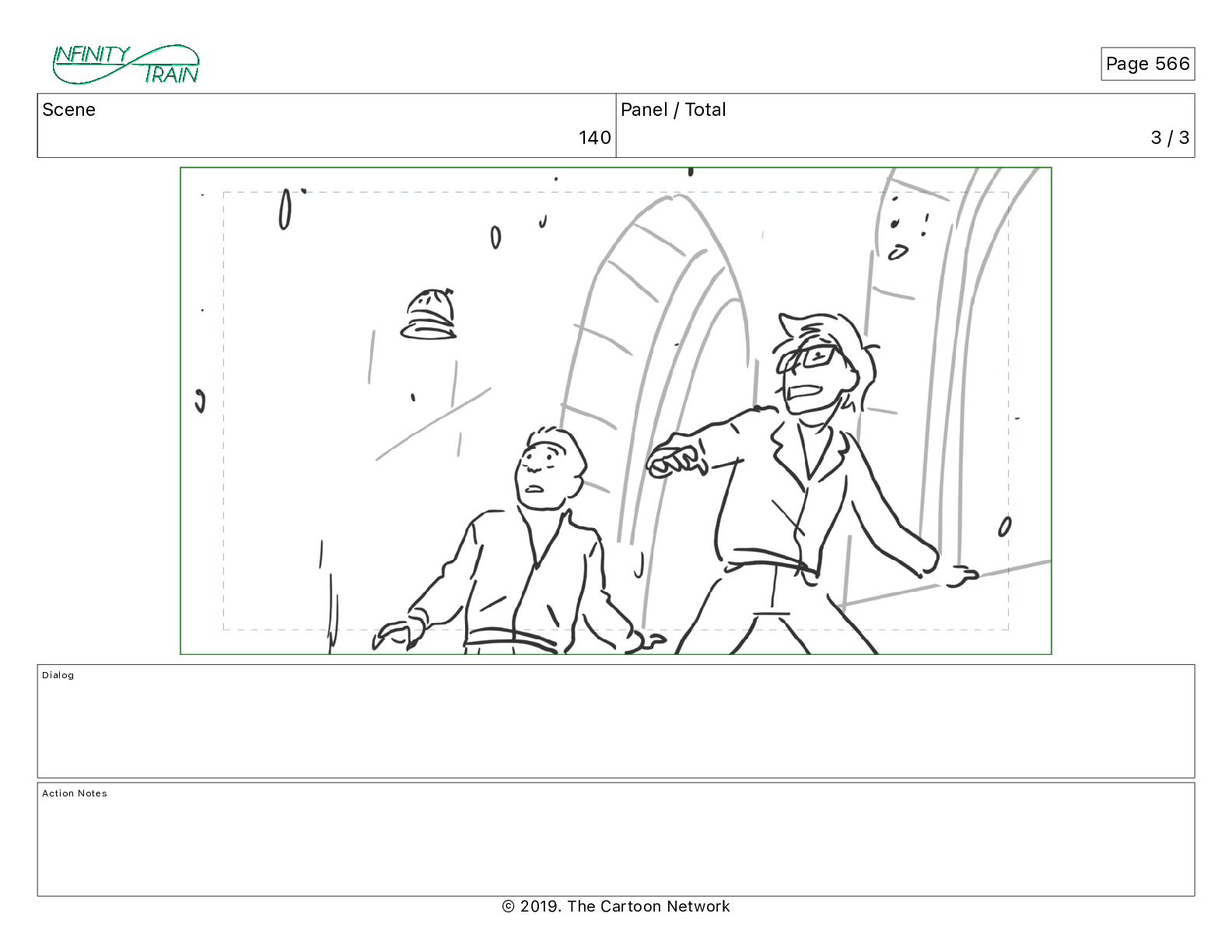Click the Infinity Train logo

click(x=126, y=65)
